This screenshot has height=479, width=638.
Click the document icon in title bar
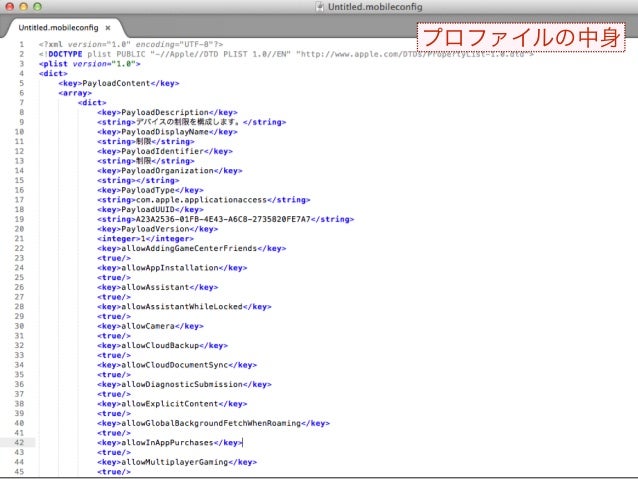(x=320, y=7)
